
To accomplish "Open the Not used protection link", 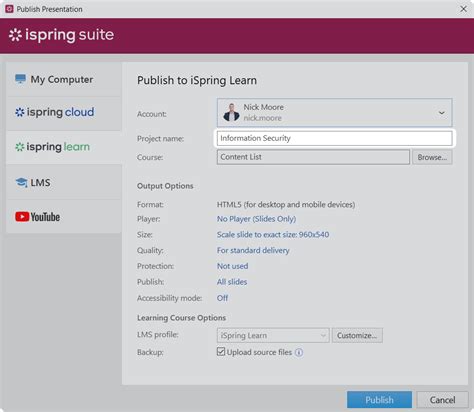I will 232,266.
